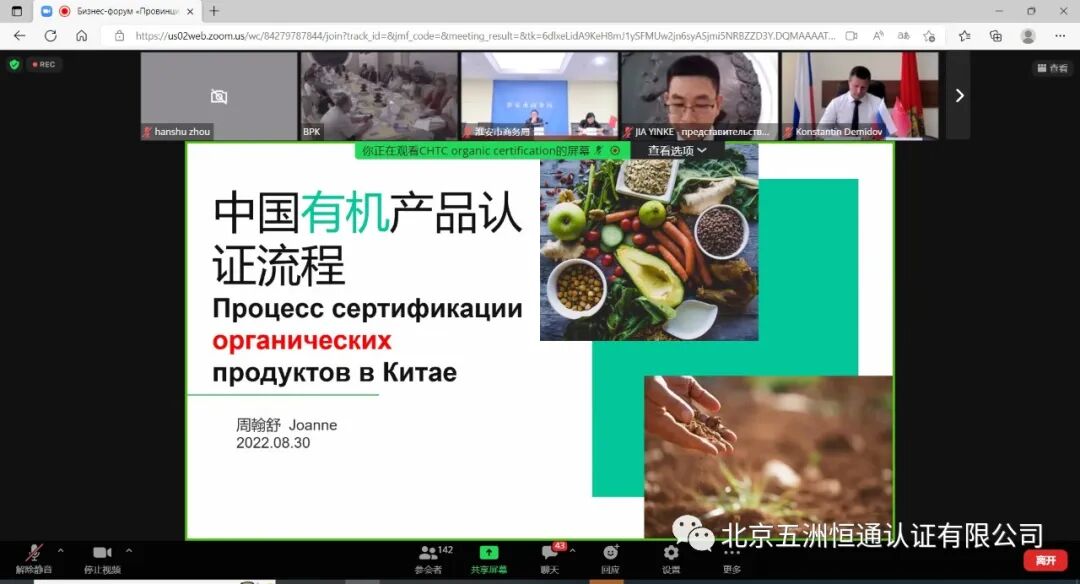This screenshot has width=1080, height=584.
Task: Click the red 离开 leave meeting button
Action: pos(1047,560)
